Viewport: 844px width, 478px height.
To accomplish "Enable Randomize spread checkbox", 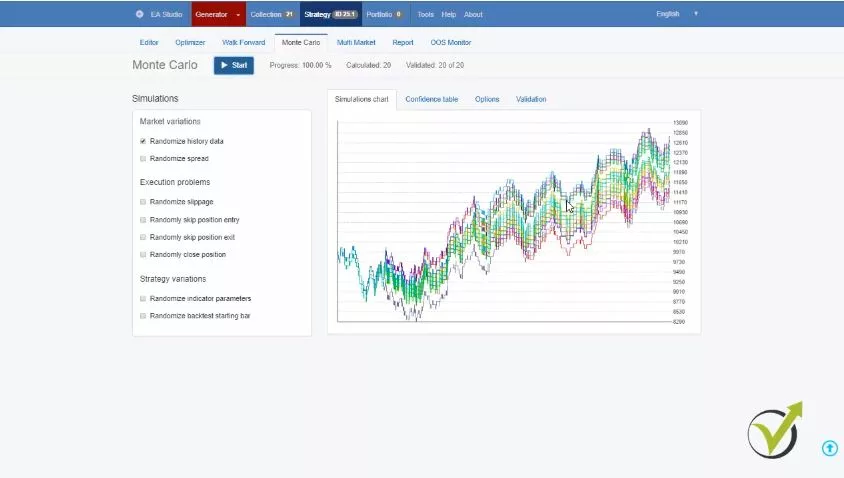I will (143, 159).
